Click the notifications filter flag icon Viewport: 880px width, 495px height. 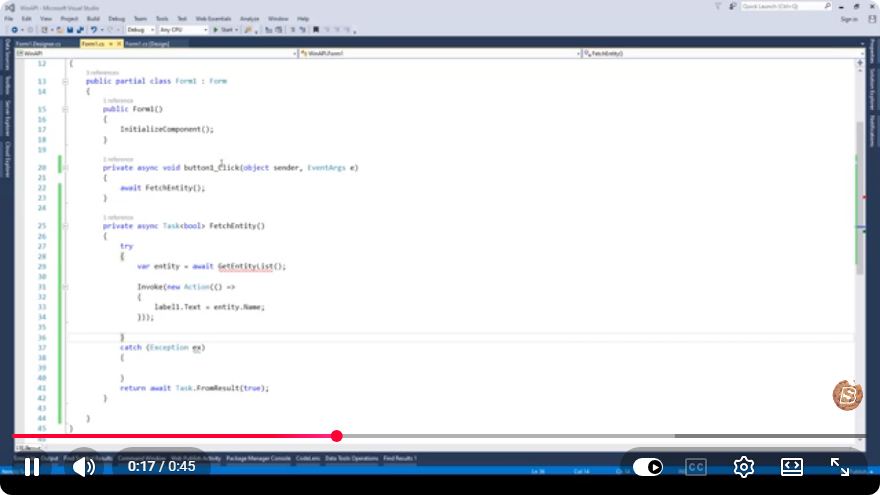click(x=718, y=6)
